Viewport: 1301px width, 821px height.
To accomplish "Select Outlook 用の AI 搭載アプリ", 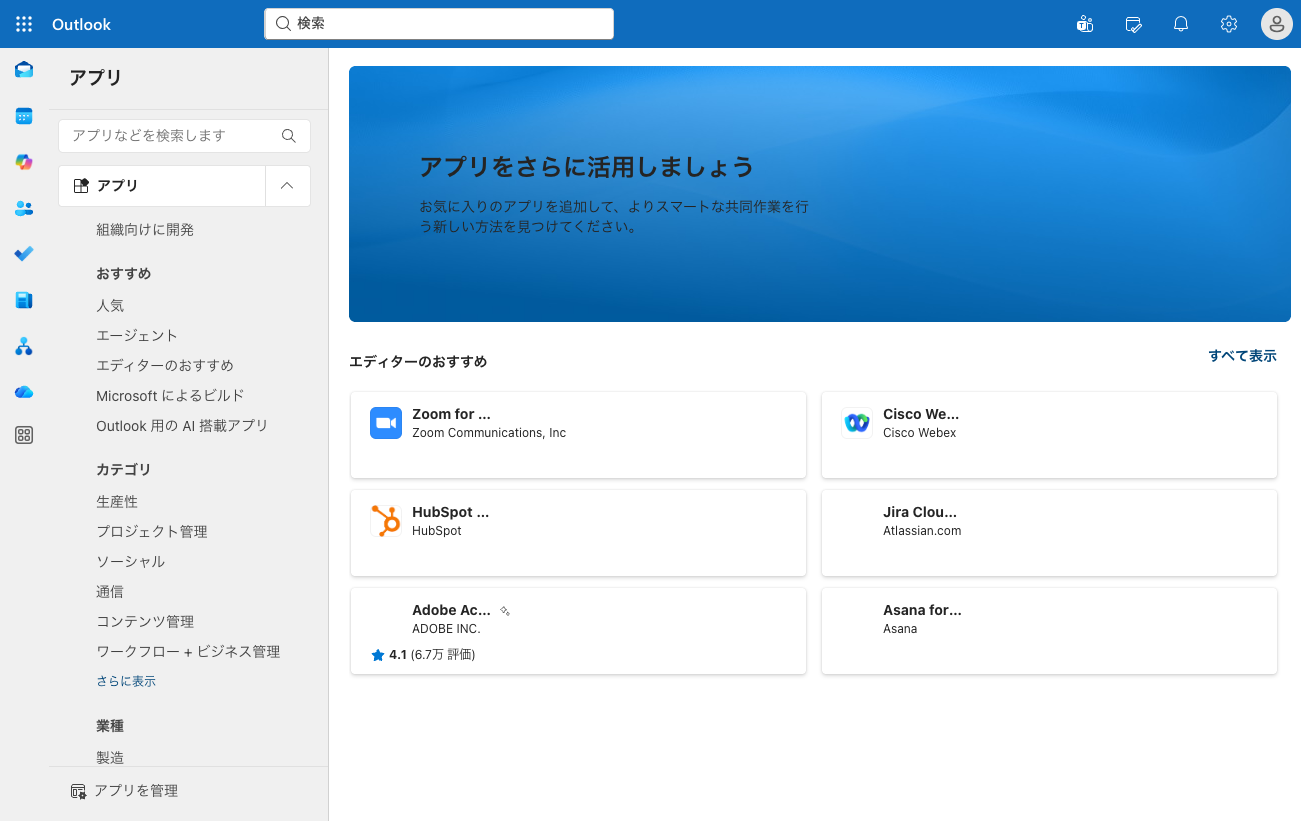I will click(x=182, y=425).
